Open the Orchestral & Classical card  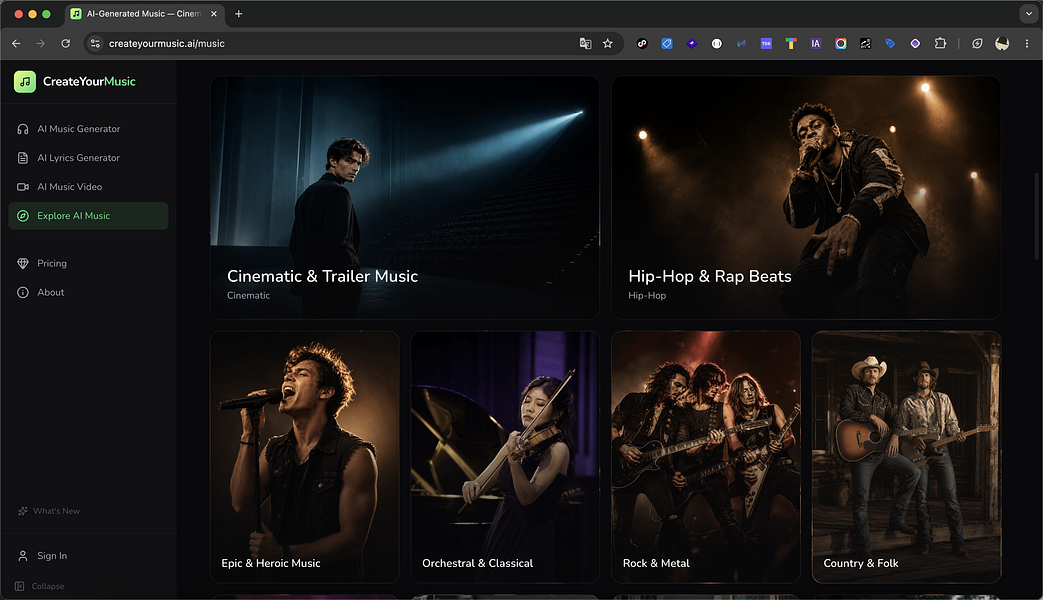click(x=505, y=457)
